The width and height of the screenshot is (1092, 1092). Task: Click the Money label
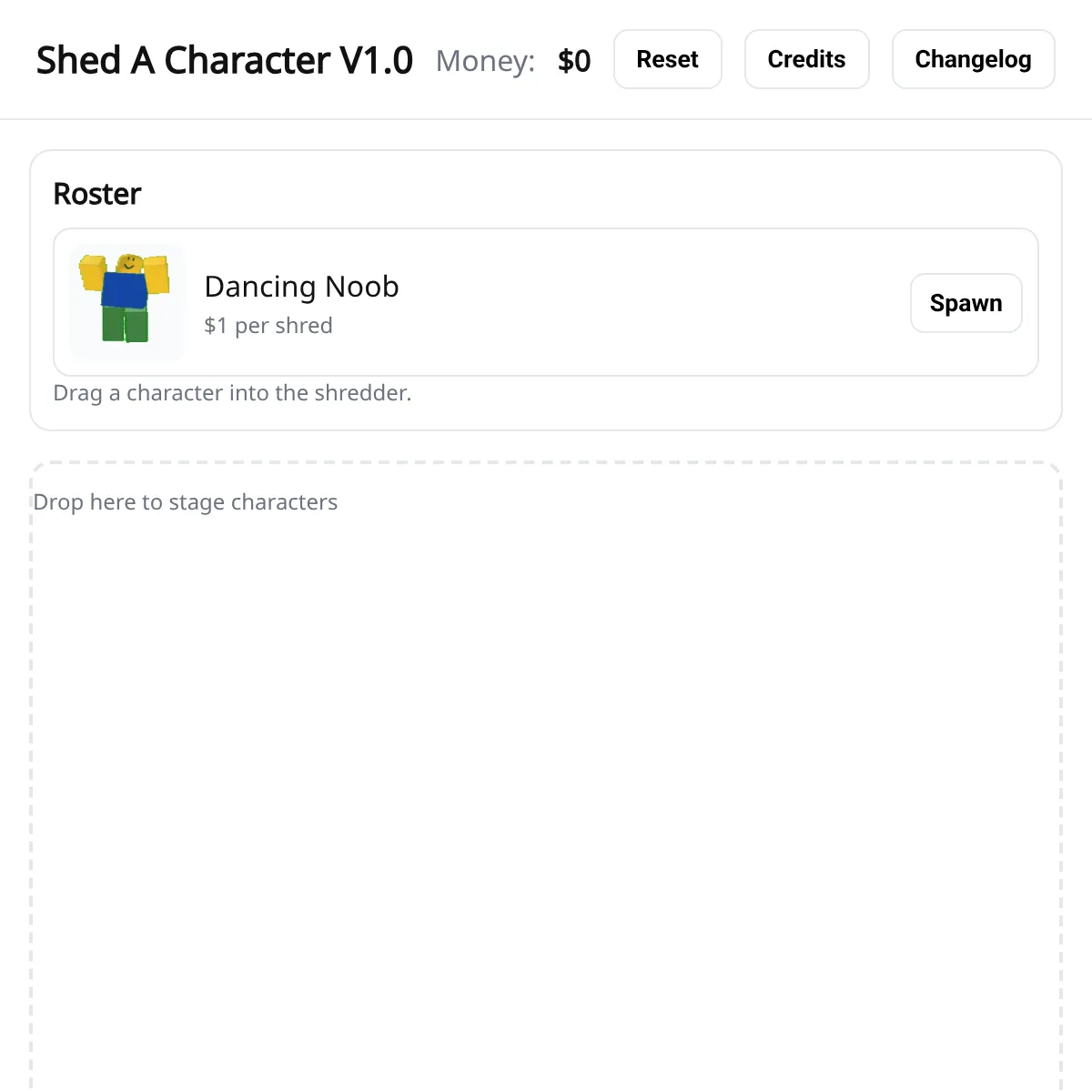tap(485, 61)
